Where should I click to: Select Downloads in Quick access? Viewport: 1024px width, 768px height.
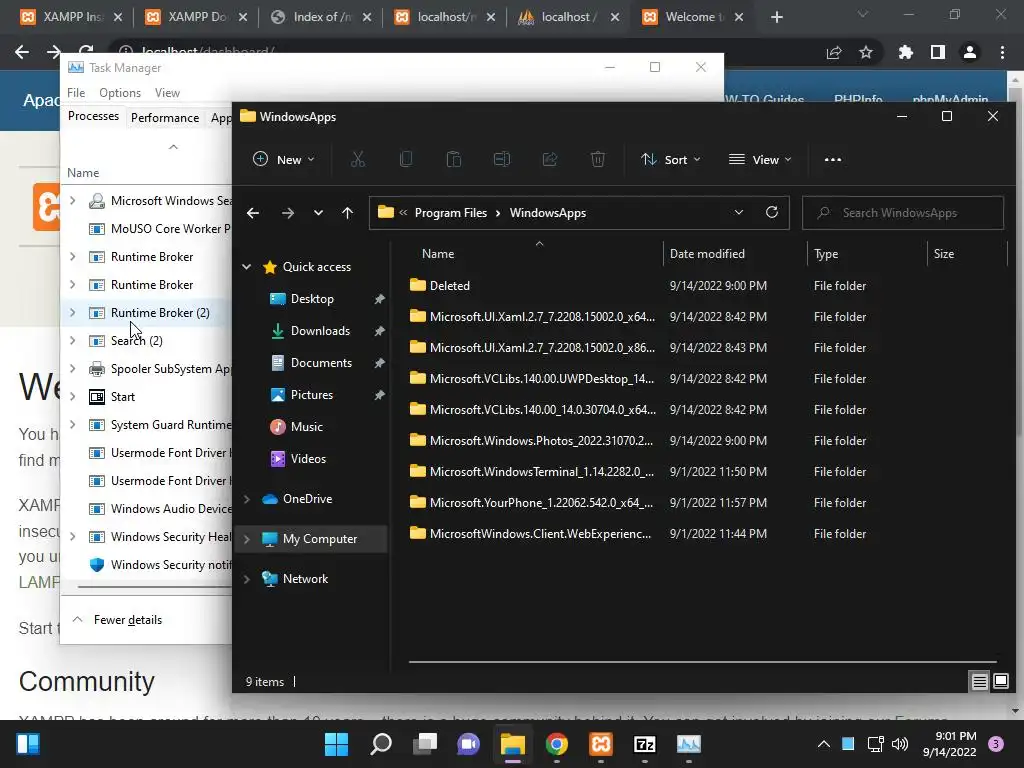tap(320, 331)
